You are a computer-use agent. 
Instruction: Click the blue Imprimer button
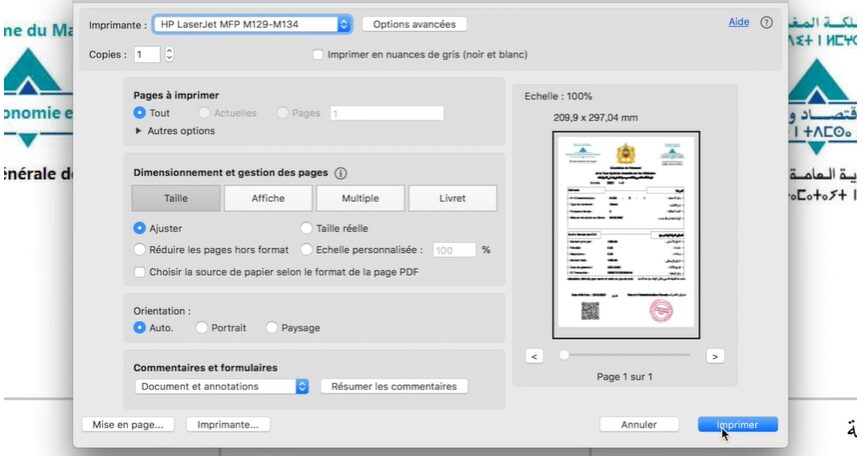point(738,424)
